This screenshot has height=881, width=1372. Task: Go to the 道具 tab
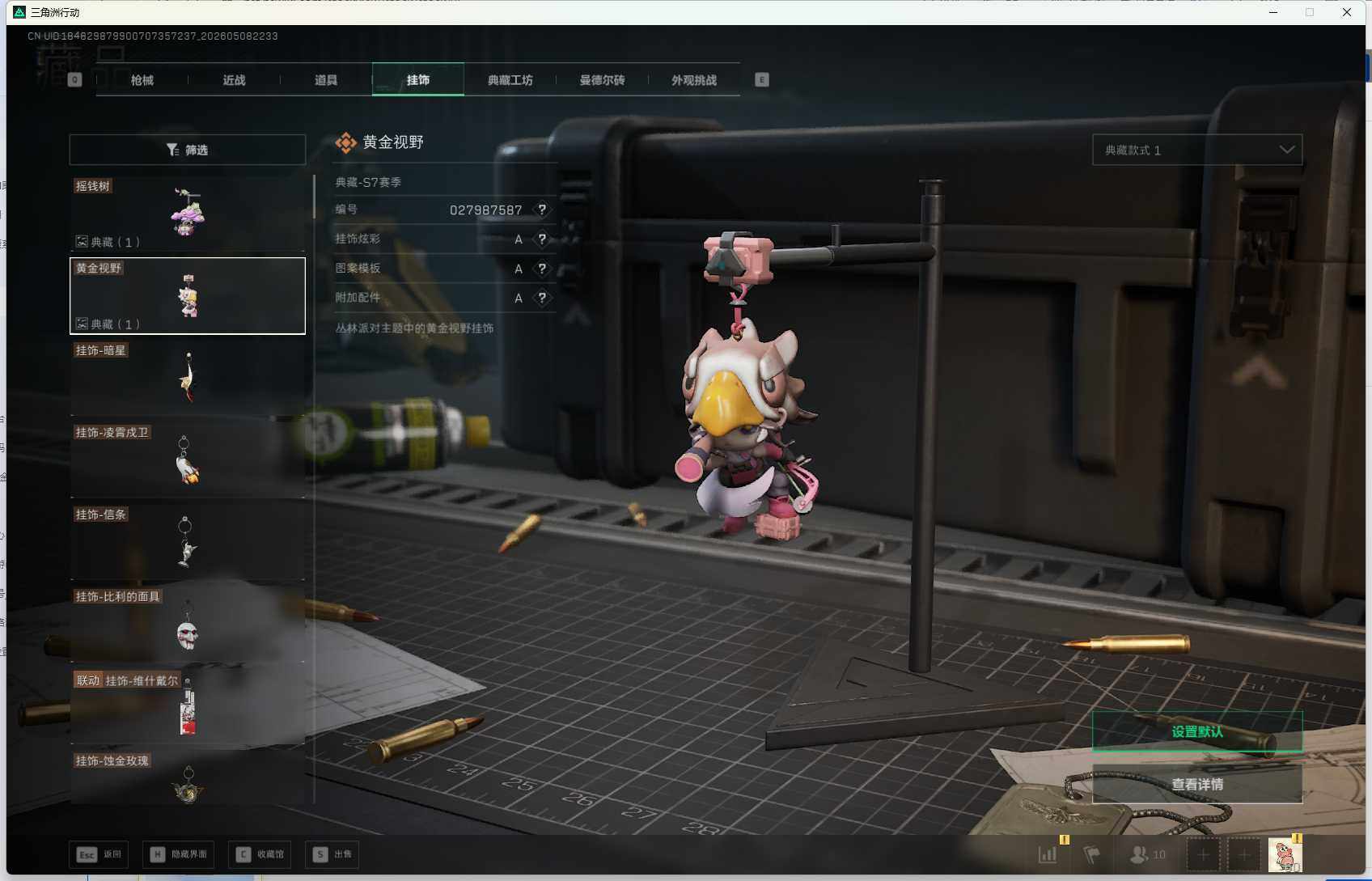tap(326, 80)
